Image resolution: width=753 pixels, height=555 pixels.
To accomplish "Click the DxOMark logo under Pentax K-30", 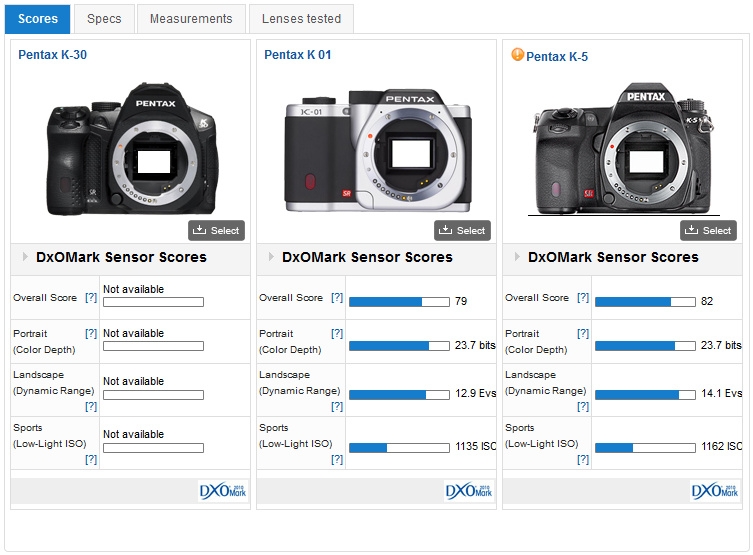I will point(223,491).
